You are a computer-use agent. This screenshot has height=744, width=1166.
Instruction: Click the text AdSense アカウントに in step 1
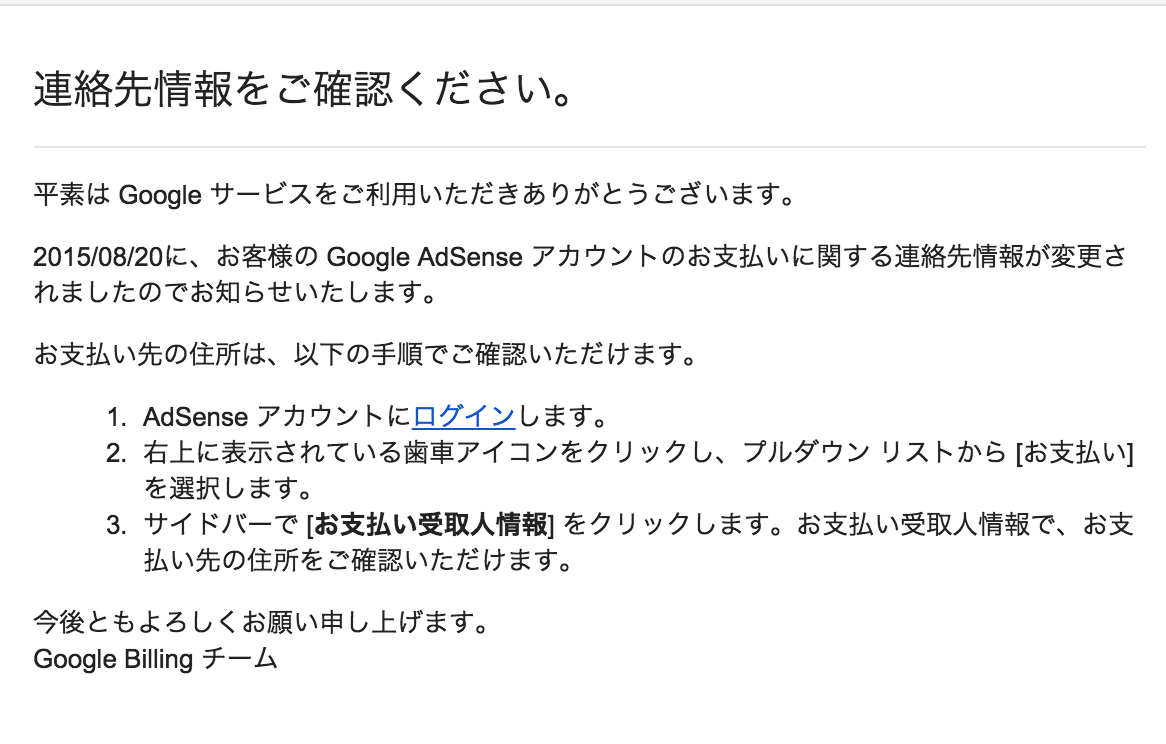[277, 415]
